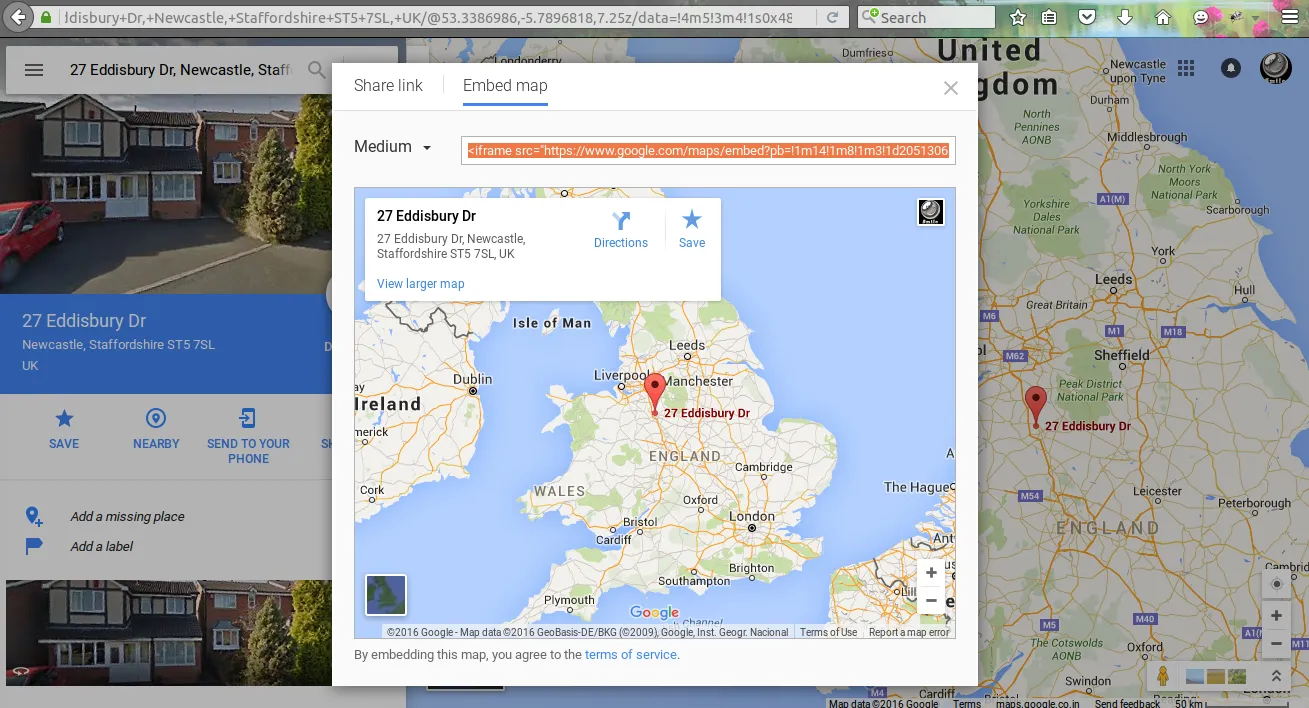
Task: Save the page to Pocket
Action: 1087,17
